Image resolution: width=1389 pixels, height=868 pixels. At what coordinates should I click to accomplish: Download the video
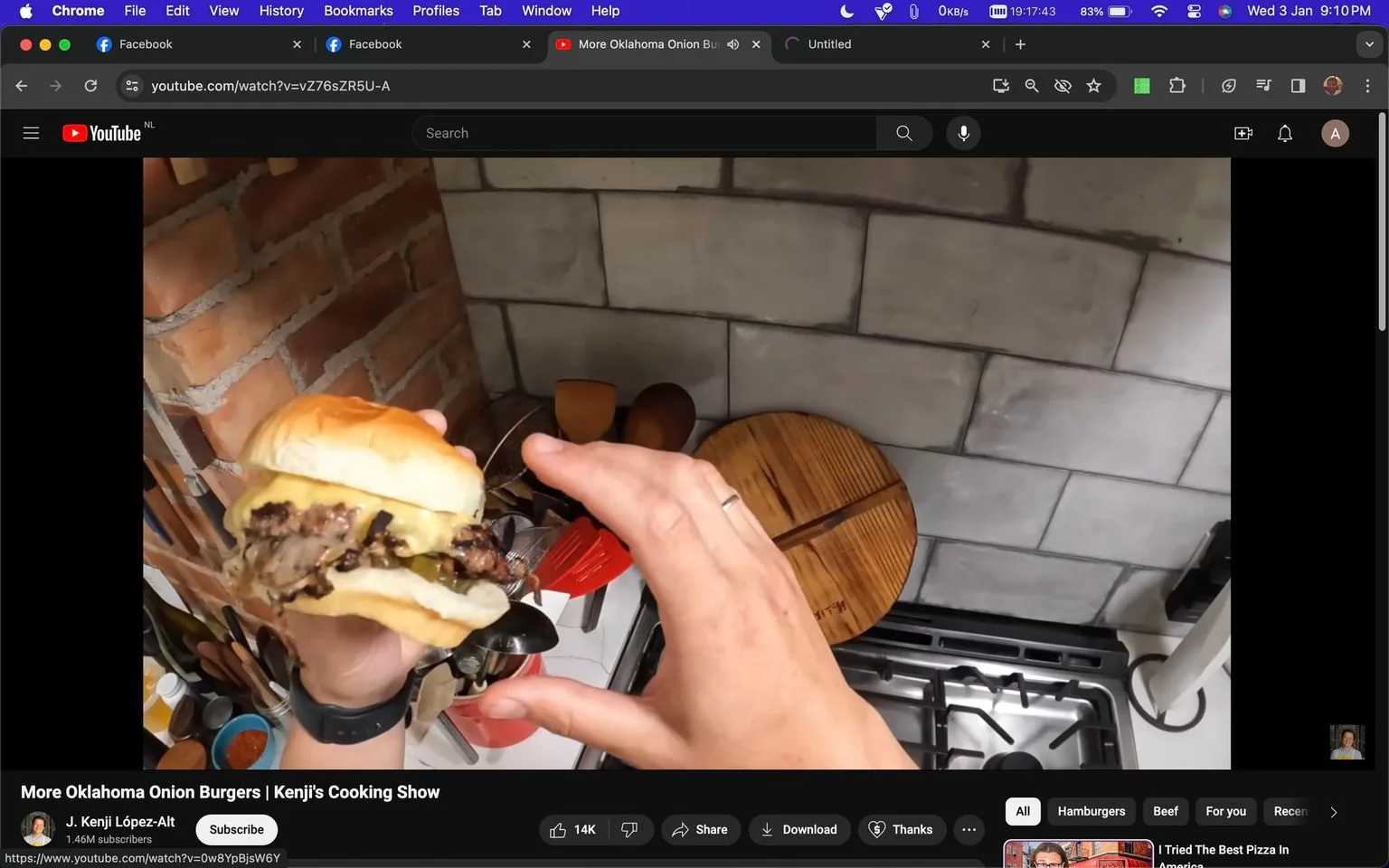pyautogui.click(x=799, y=829)
